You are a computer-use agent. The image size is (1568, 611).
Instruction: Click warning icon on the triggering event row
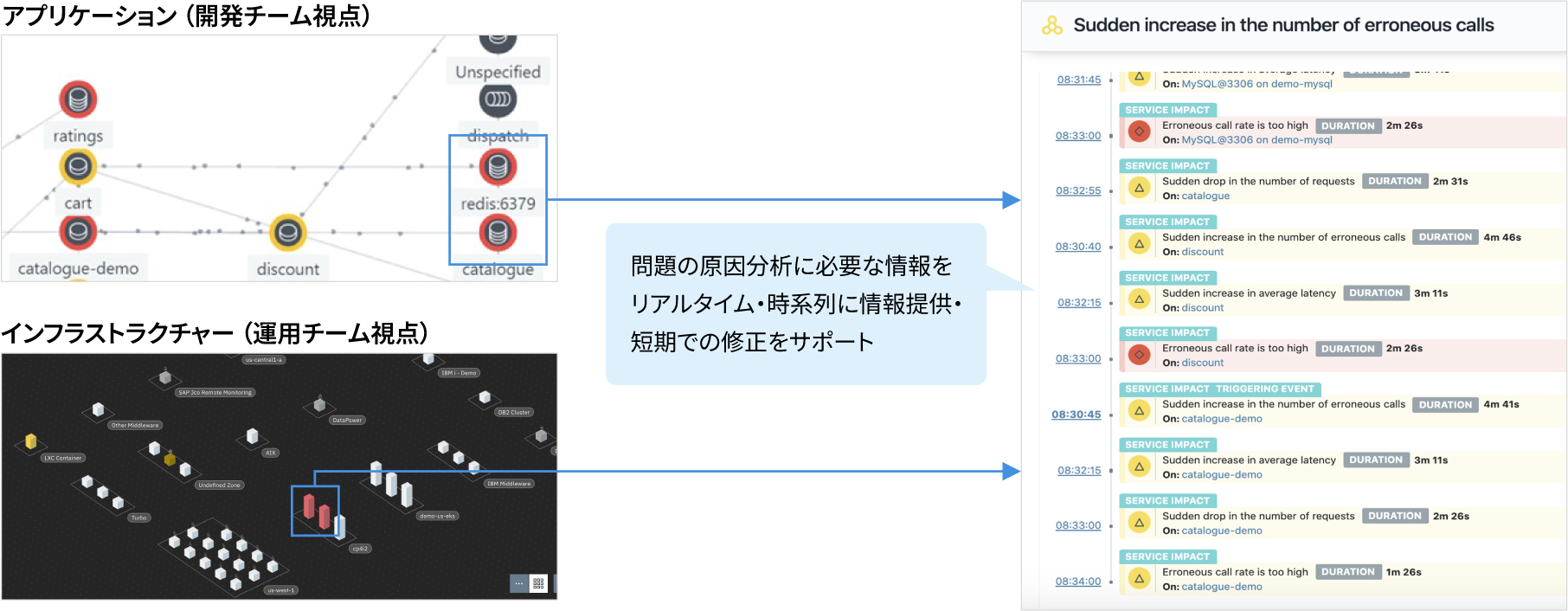click(x=1140, y=411)
